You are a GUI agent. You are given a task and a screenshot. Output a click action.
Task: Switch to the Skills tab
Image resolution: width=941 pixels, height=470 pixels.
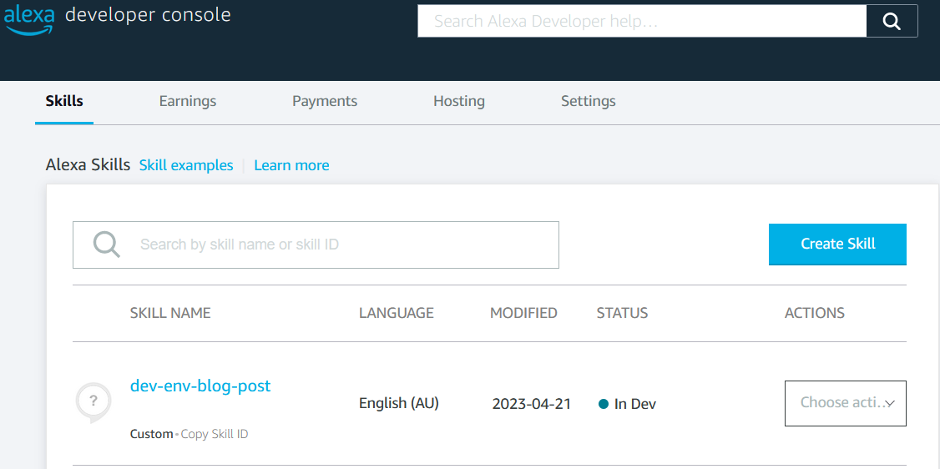[64, 101]
